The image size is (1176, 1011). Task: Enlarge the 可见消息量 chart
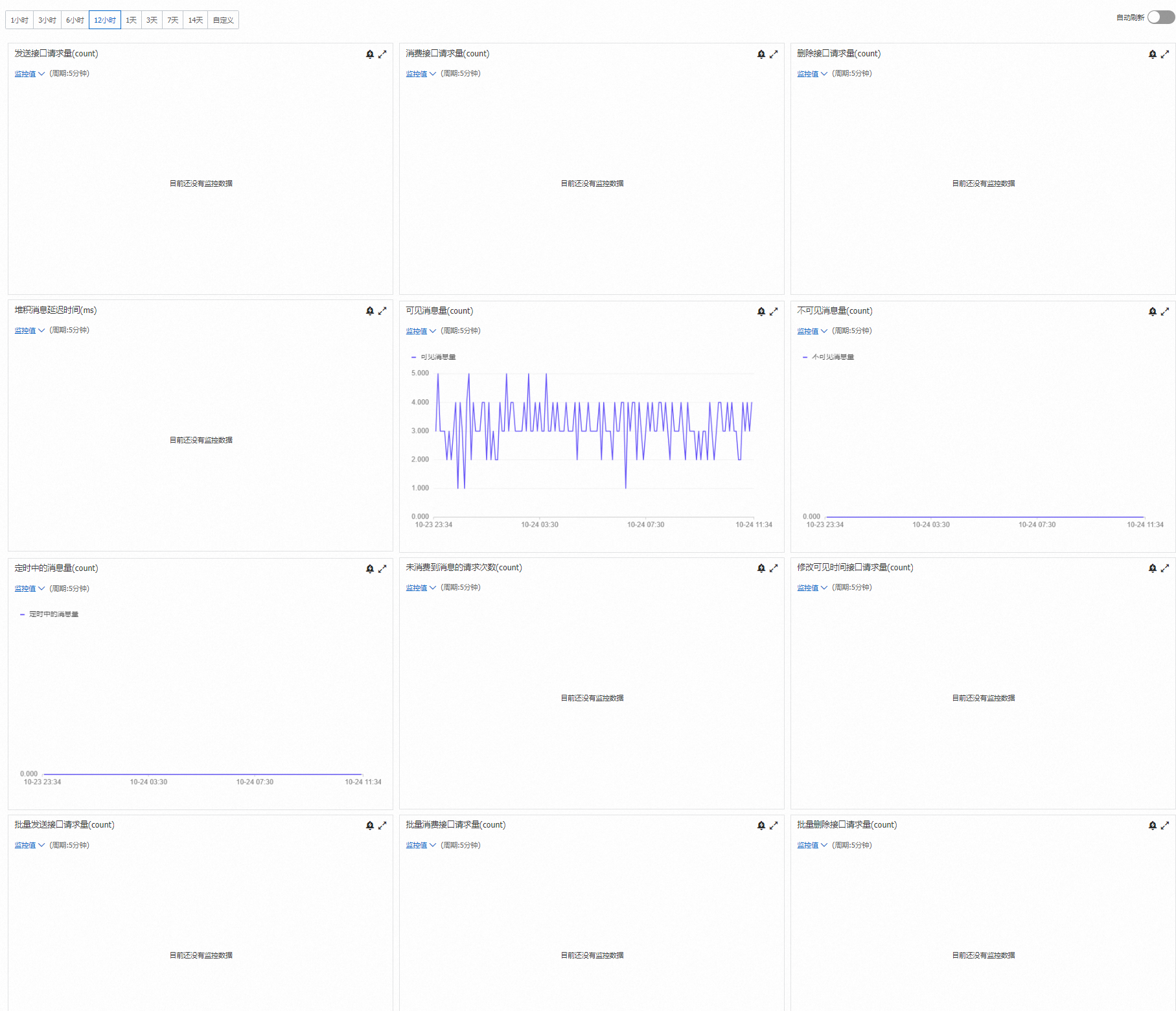point(774,312)
